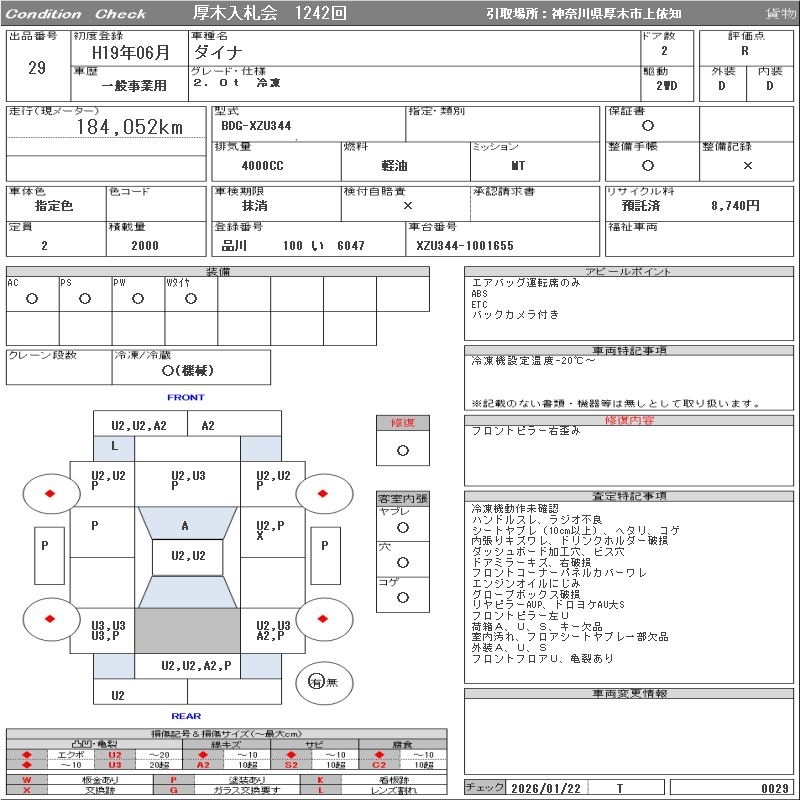Click the 貨物 label in header
The image size is (800, 800).
click(x=781, y=14)
